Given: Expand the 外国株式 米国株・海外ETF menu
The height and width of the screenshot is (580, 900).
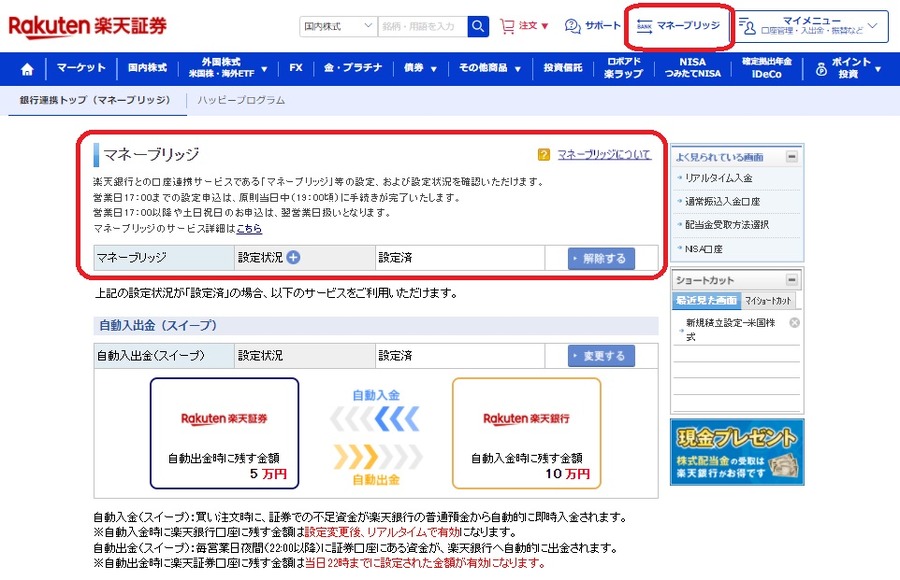Looking at the screenshot, I should 228,68.
